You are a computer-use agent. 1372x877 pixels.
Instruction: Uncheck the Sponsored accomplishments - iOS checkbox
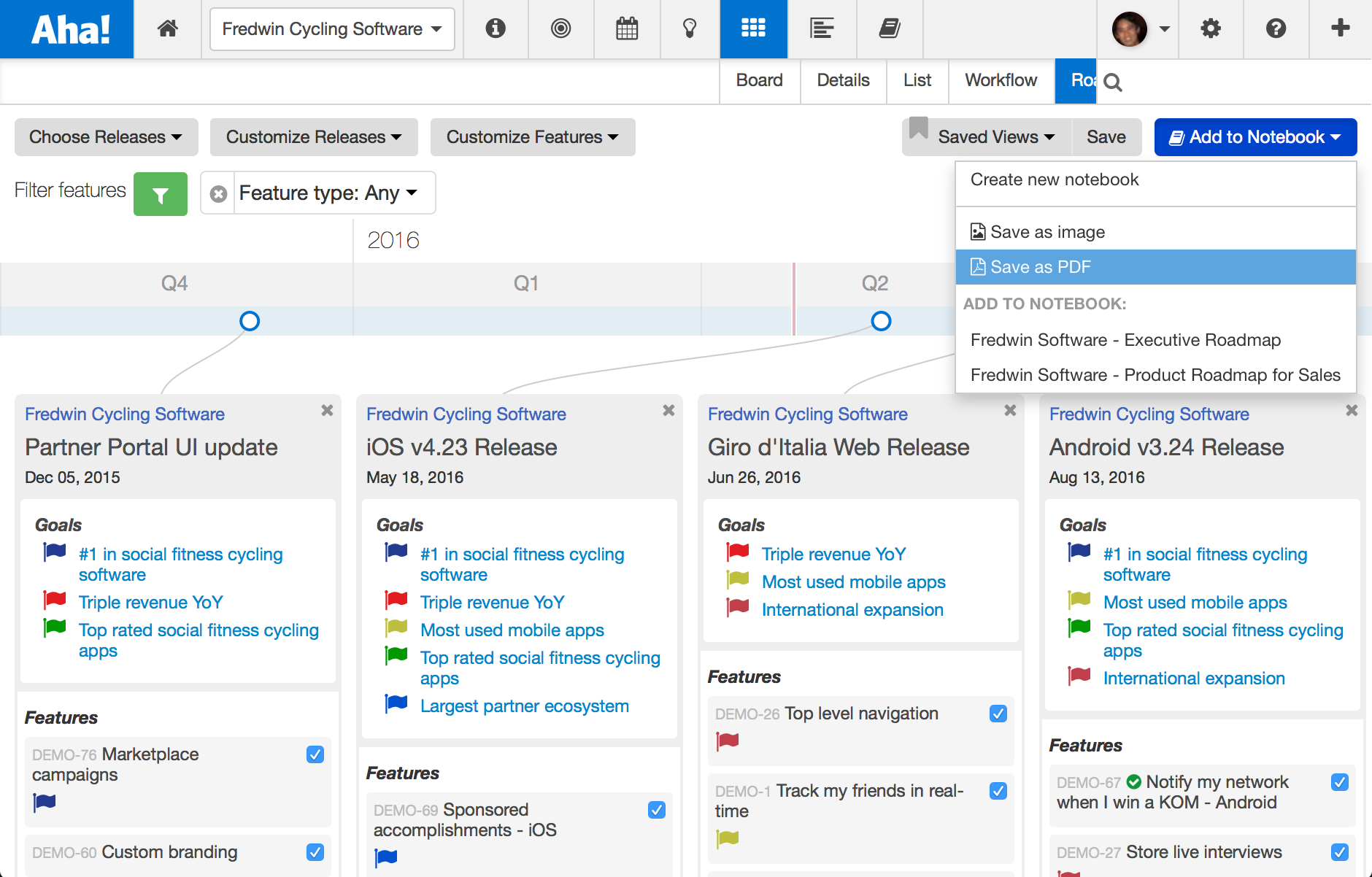click(x=657, y=810)
